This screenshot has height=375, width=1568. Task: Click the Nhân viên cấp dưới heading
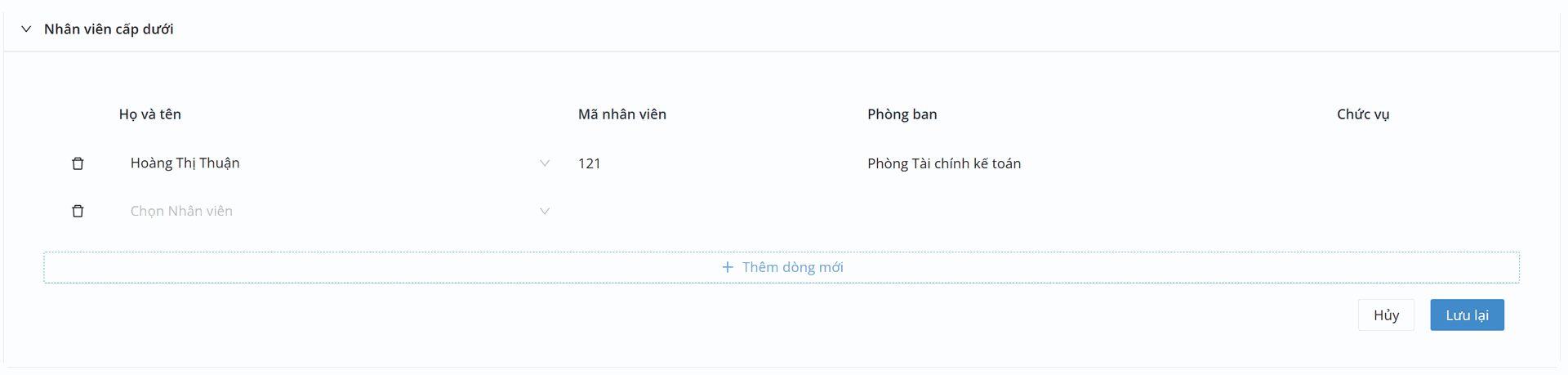pos(109,29)
